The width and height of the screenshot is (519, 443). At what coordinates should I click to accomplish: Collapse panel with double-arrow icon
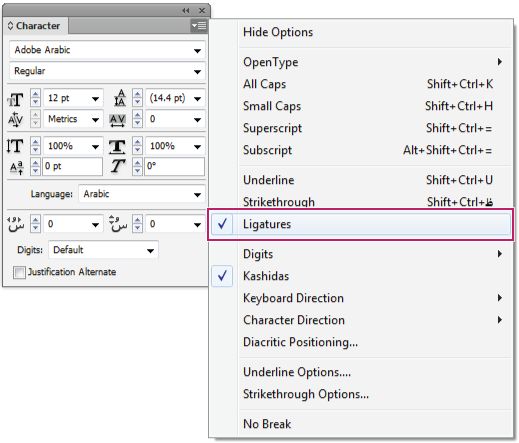[186, 10]
